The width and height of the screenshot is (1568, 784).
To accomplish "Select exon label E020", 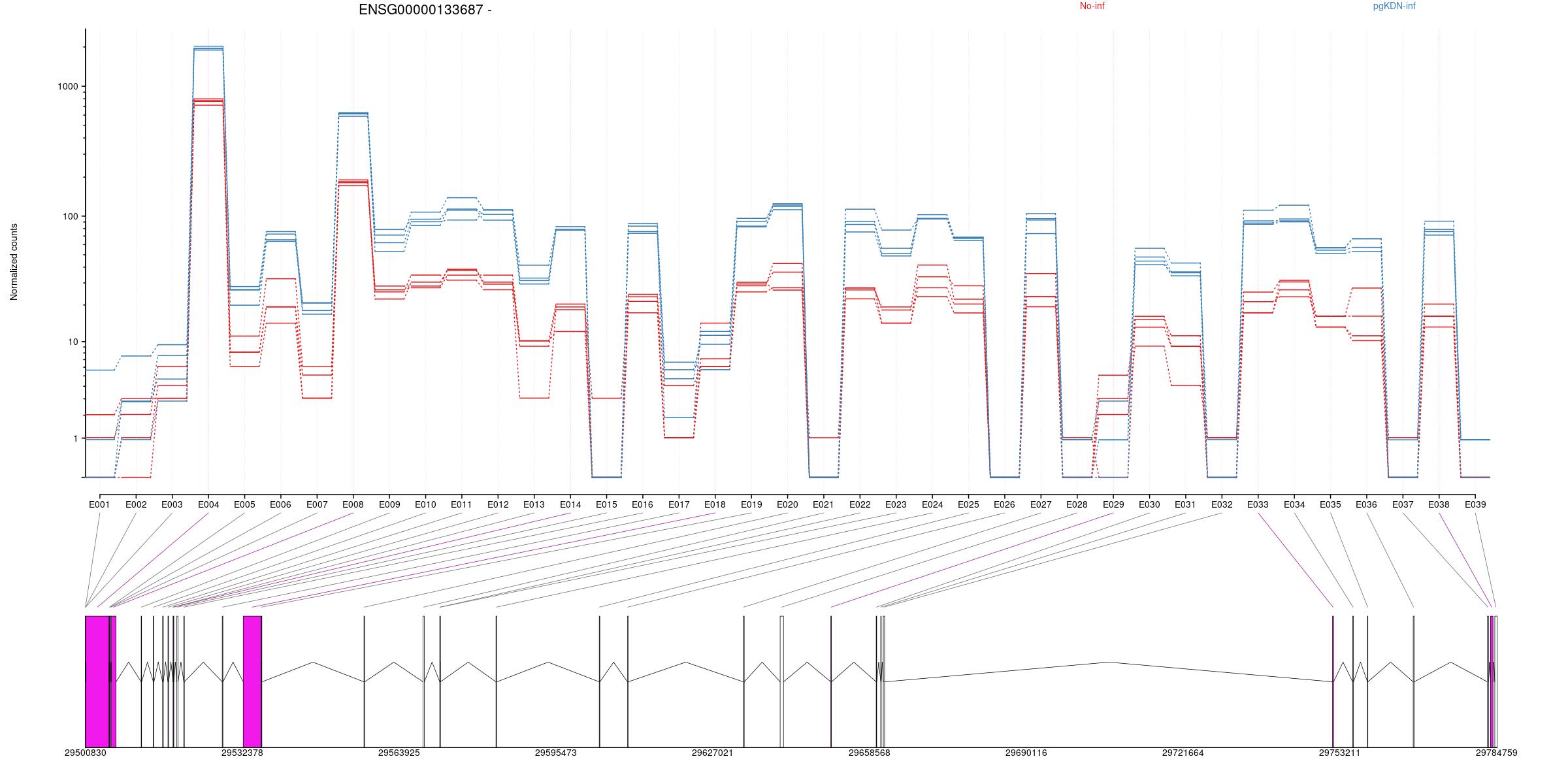I will (x=787, y=504).
